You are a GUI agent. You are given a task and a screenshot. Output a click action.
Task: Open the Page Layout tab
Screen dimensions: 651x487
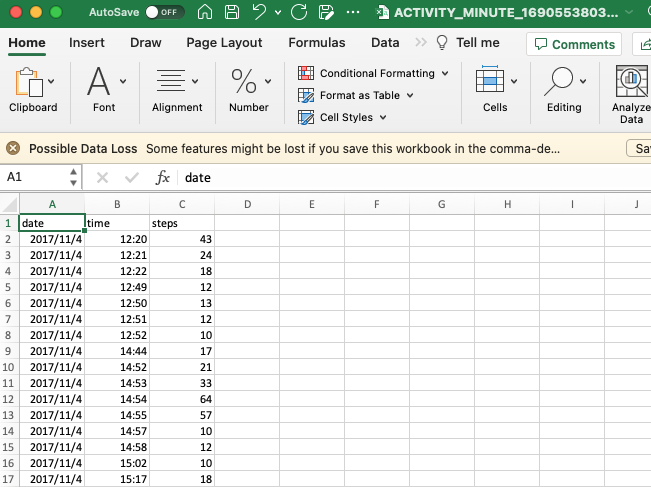224,43
